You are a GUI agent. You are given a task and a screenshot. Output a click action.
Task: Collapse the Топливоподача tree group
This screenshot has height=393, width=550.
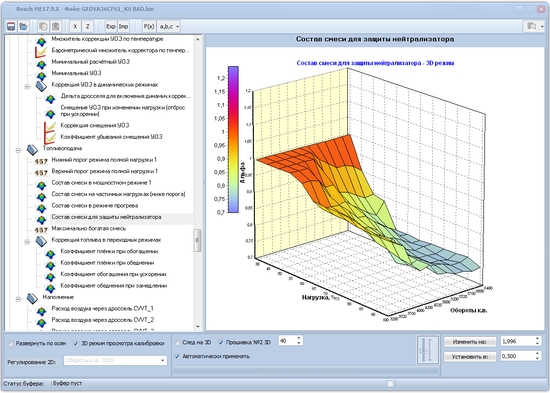(x=18, y=151)
